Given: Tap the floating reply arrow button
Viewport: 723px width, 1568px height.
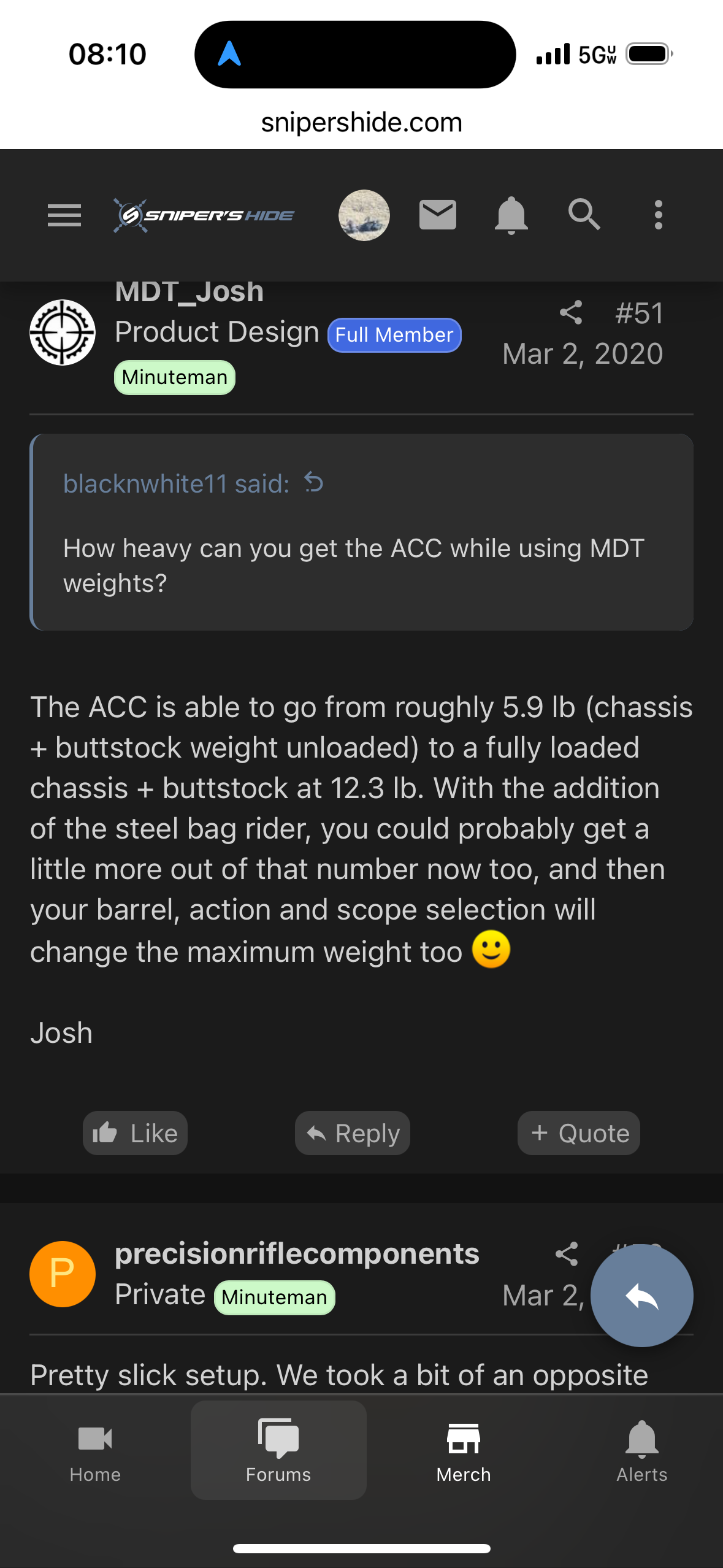Looking at the screenshot, I should (641, 1296).
